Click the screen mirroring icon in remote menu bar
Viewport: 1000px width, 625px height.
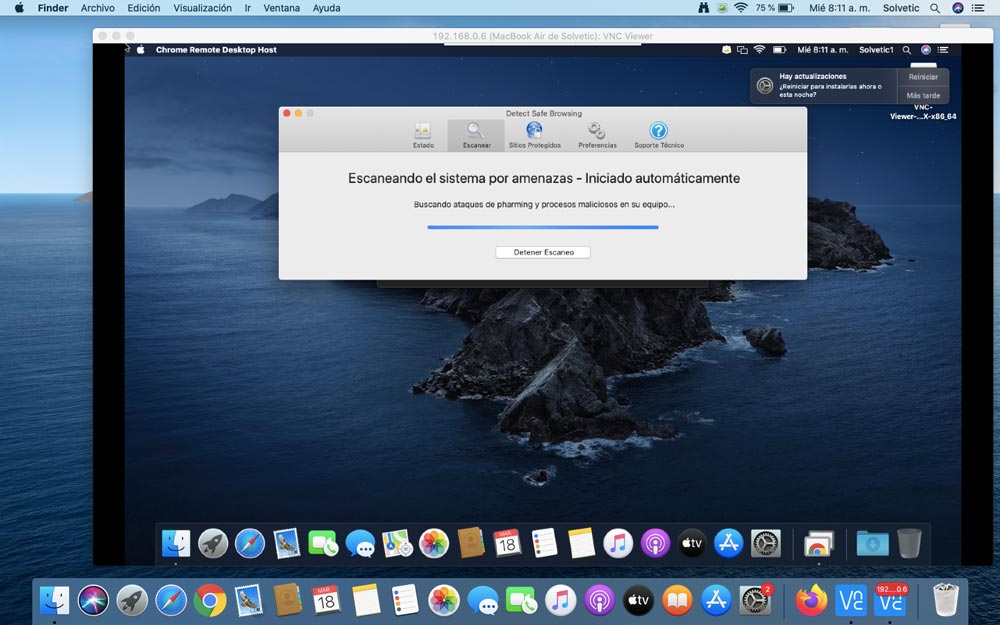click(742, 50)
